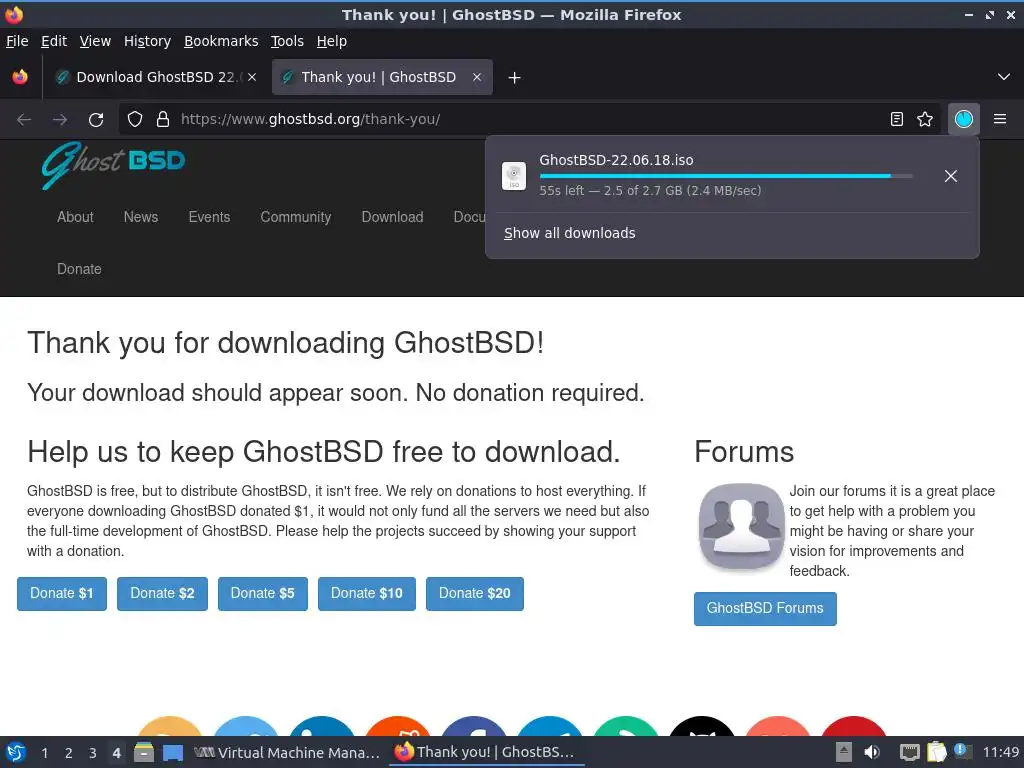
Task: Close the Download GhostBSD tab
Action: click(252, 77)
